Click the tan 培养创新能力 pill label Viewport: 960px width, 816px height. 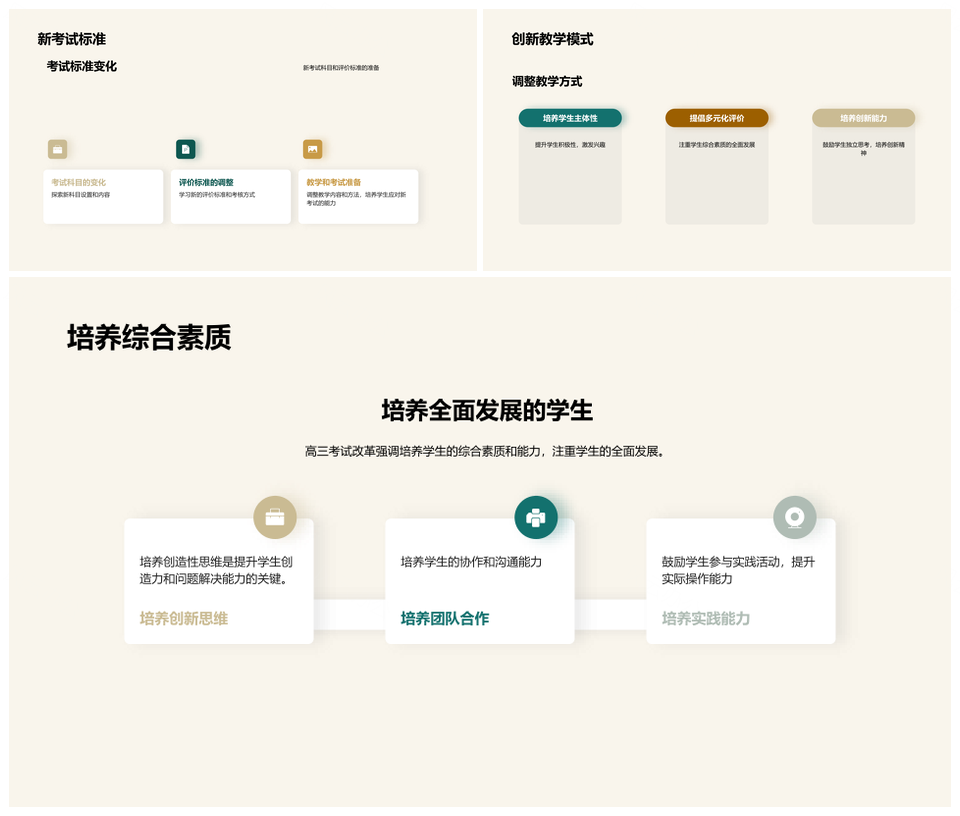point(863,118)
